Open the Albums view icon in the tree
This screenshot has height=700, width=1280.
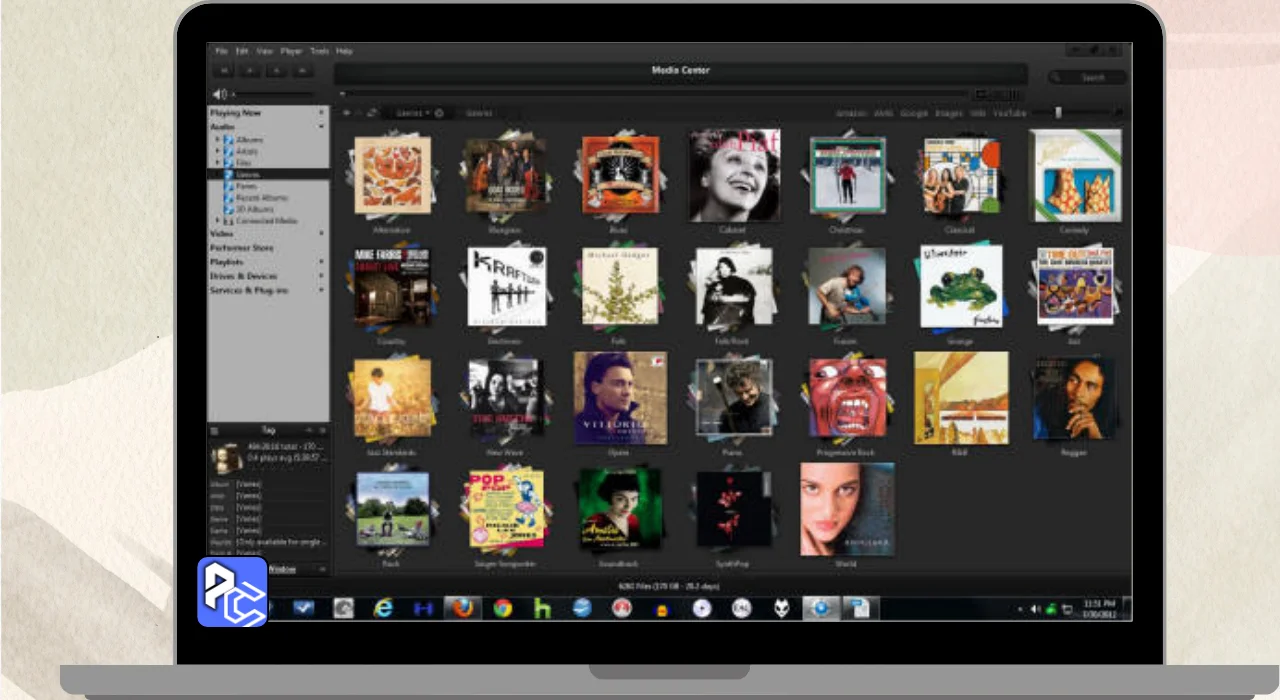tap(229, 140)
